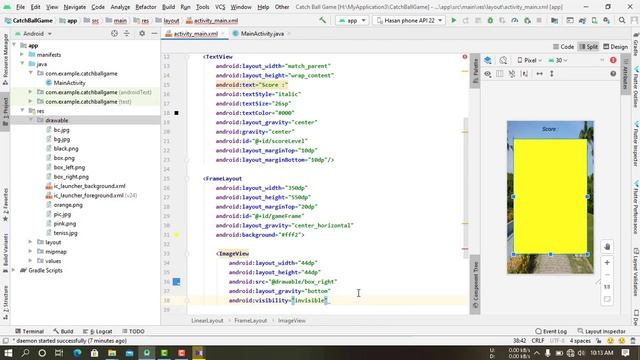Switch to the MainActivity.java tab
The height and width of the screenshot is (360, 640).
coord(262,33)
